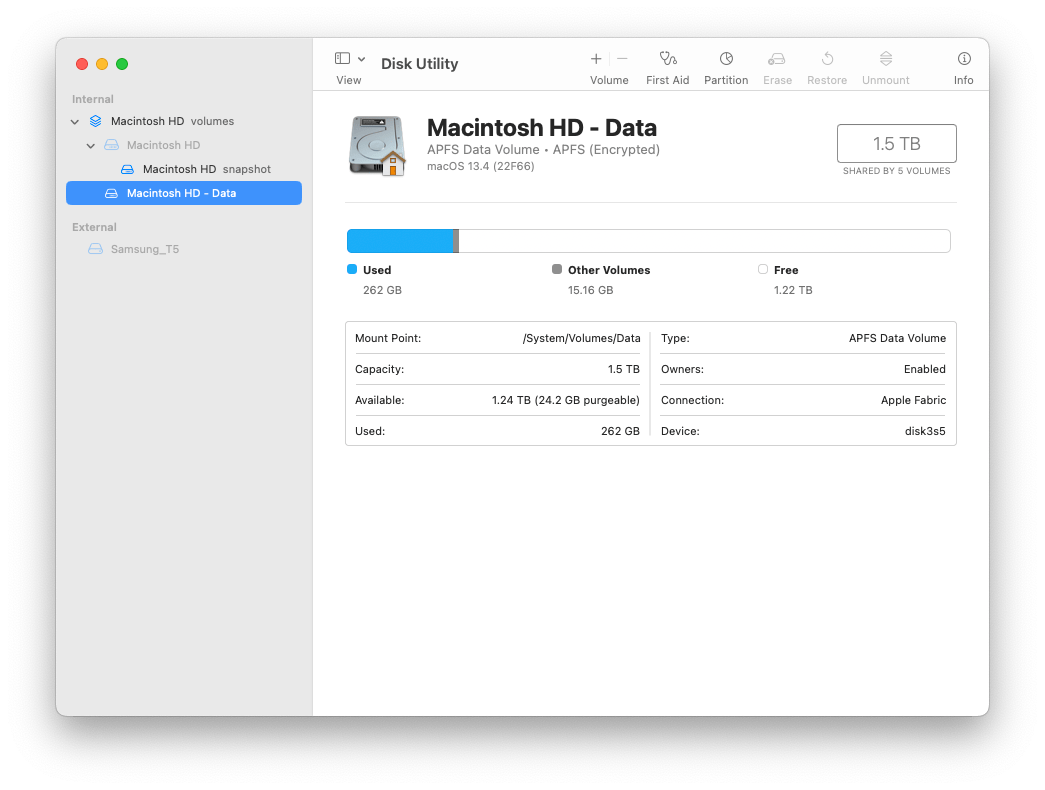Image resolution: width=1045 pixels, height=790 pixels.
Task: Click the minus icon to delete a volume
Action: [x=621, y=59]
